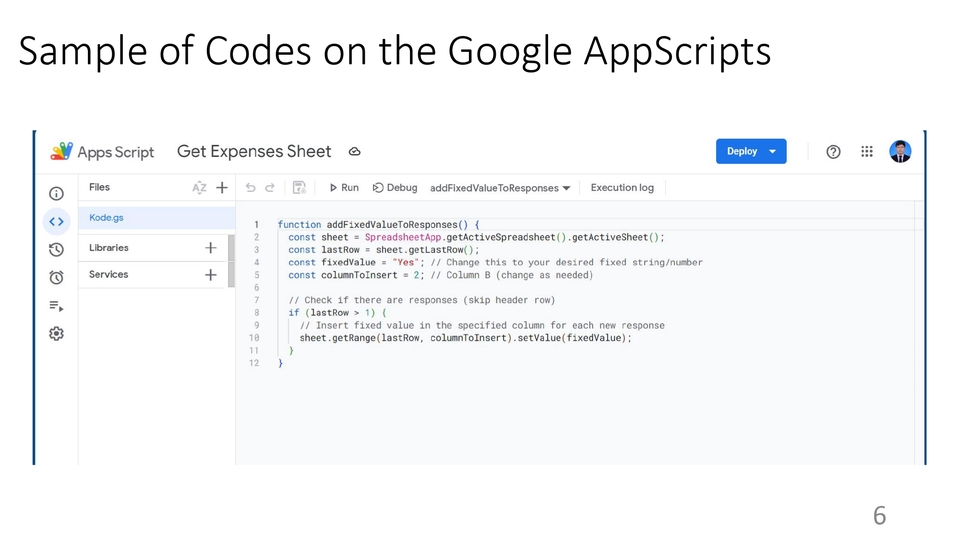Open the Execution log

click(x=622, y=188)
